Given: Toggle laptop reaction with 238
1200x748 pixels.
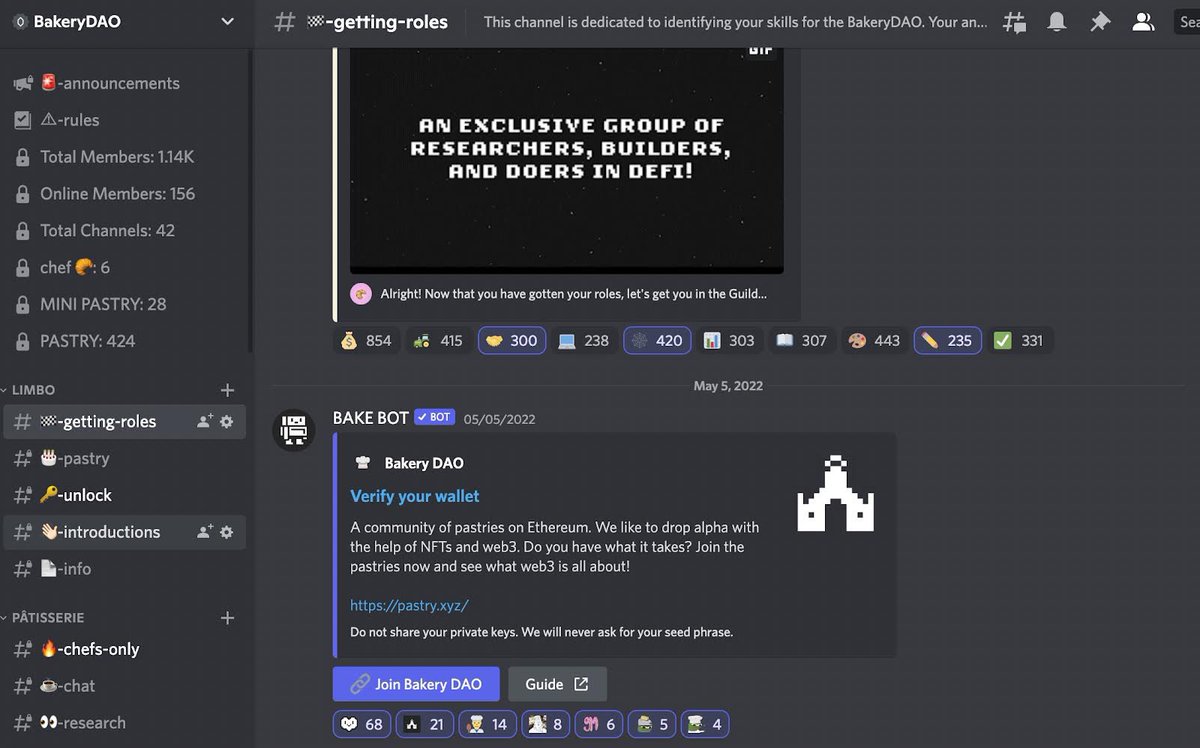Looking at the screenshot, I should (583, 340).
